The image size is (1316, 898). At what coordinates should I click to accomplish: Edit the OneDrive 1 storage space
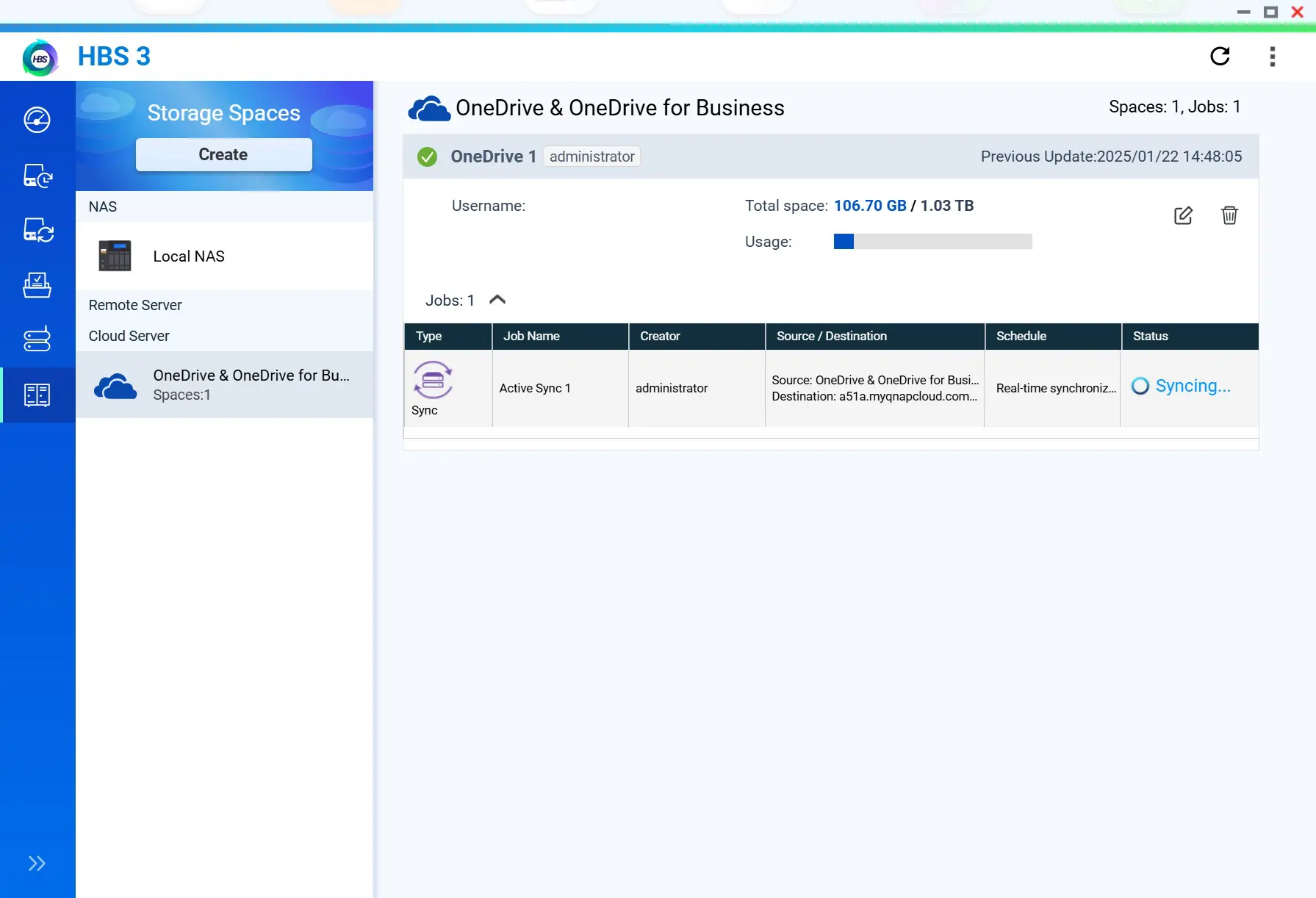click(1183, 215)
